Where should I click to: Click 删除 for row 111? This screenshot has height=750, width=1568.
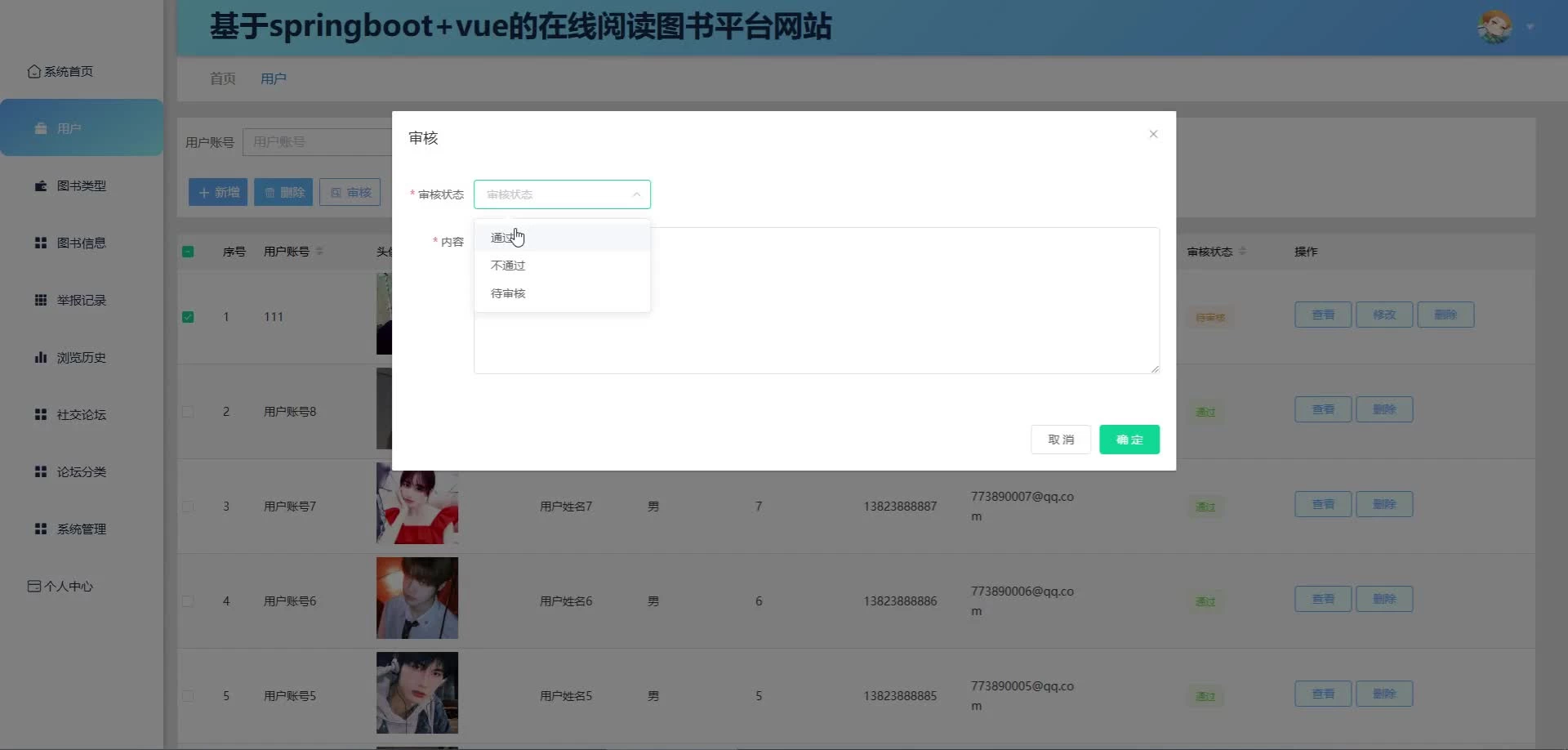1445,315
